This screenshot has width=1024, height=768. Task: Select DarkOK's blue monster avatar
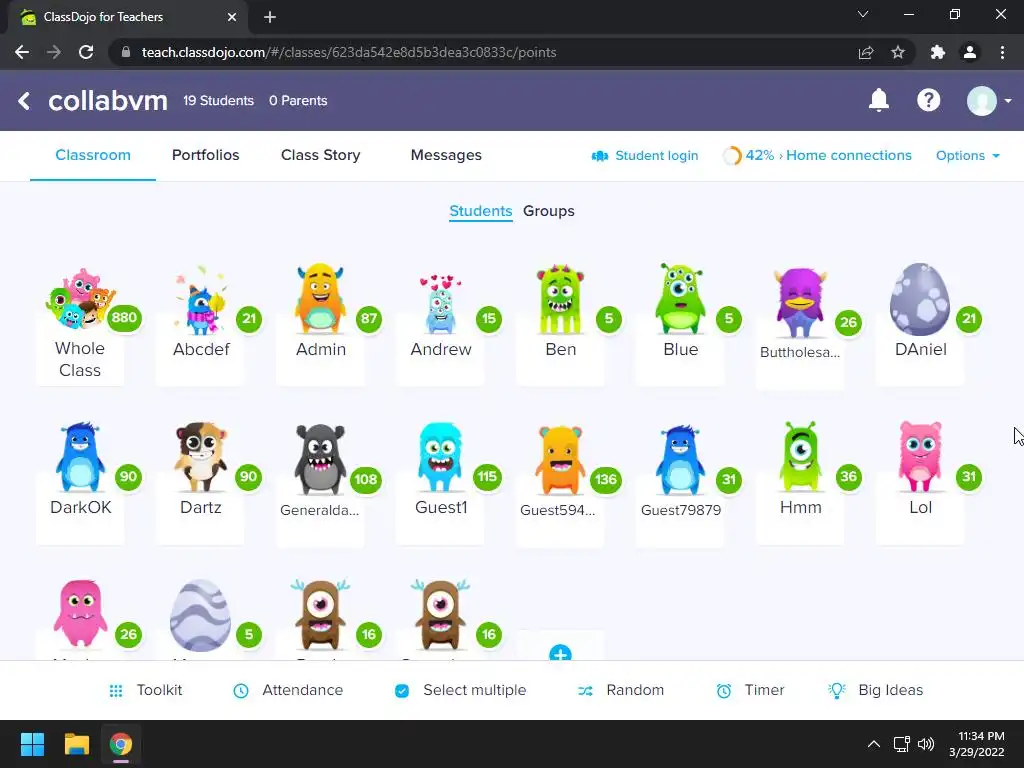pyautogui.click(x=80, y=457)
